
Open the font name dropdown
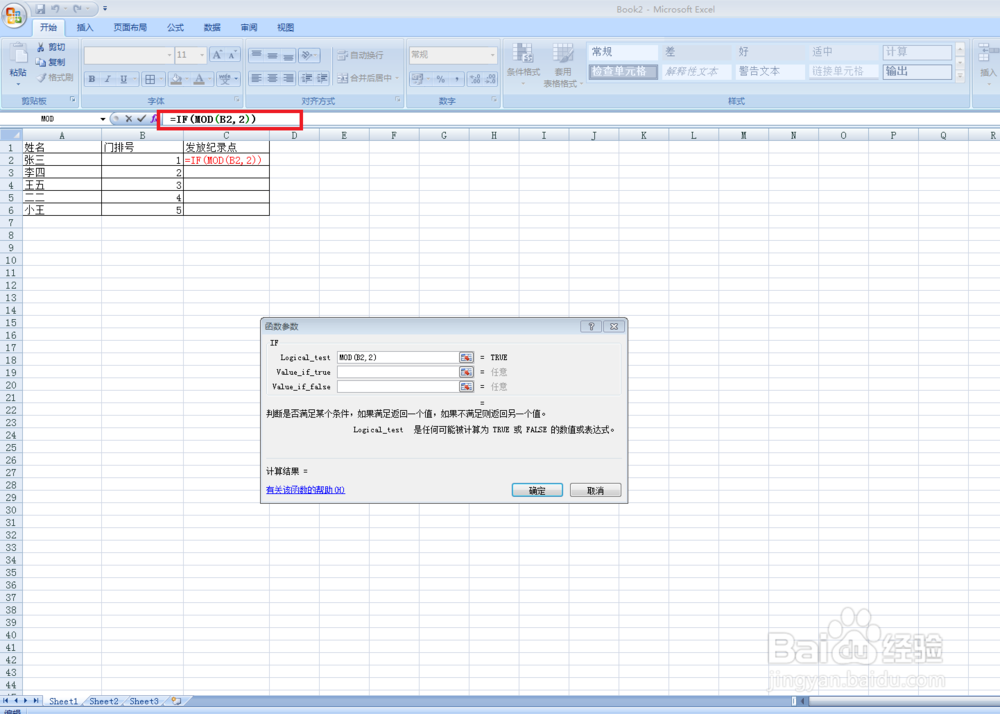[169, 55]
